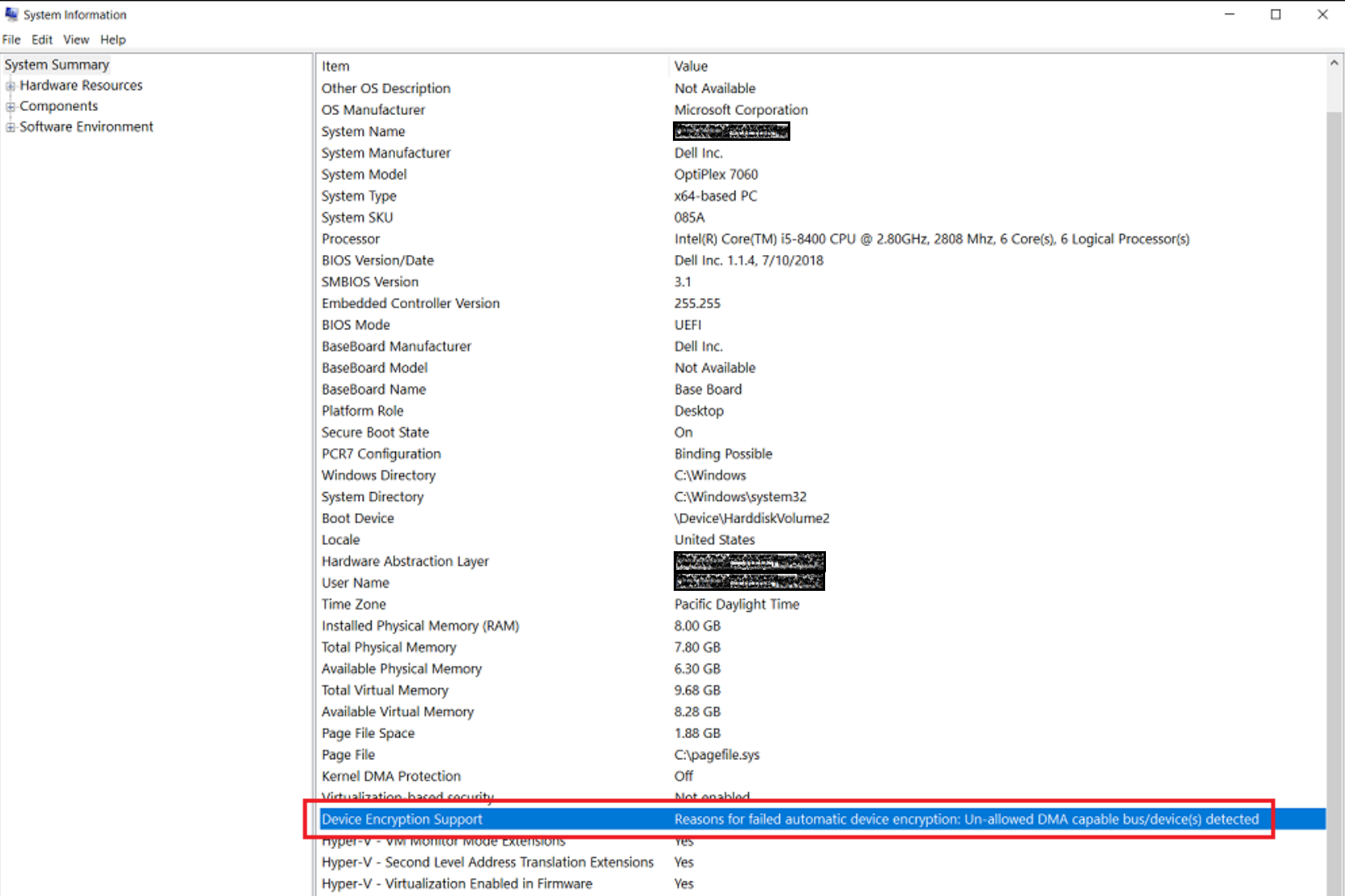Click the scrollbar up arrow
Image resolution: width=1345 pixels, height=896 pixels.
[x=1334, y=61]
